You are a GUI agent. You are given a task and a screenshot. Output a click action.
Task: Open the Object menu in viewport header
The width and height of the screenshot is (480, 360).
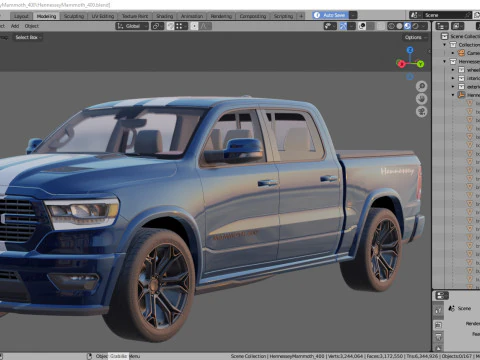pos(32,26)
